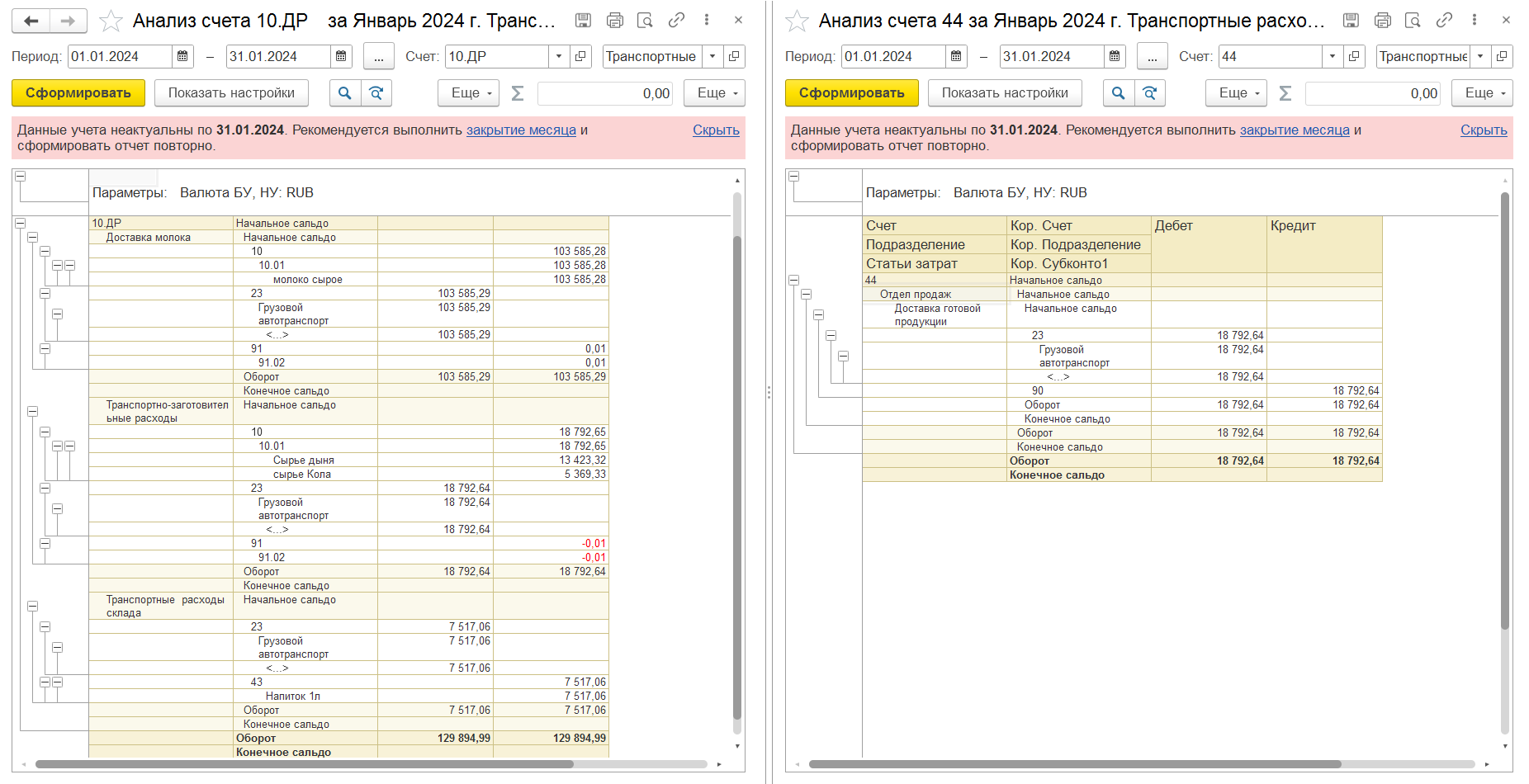The height and width of the screenshot is (784, 1529).
Task: Open the three-dot menu of the account 44 report
Action: click(x=1475, y=21)
